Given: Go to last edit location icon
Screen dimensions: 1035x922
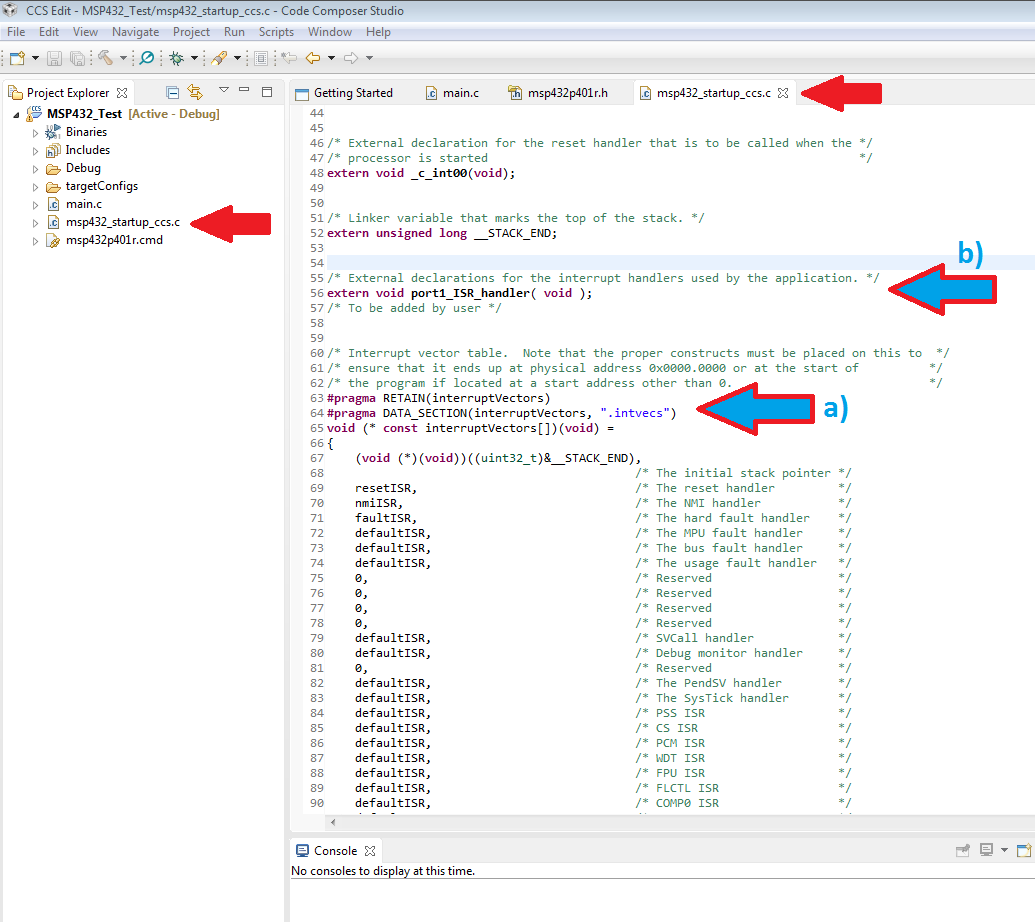Looking at the screenshot, I should 288,58.
